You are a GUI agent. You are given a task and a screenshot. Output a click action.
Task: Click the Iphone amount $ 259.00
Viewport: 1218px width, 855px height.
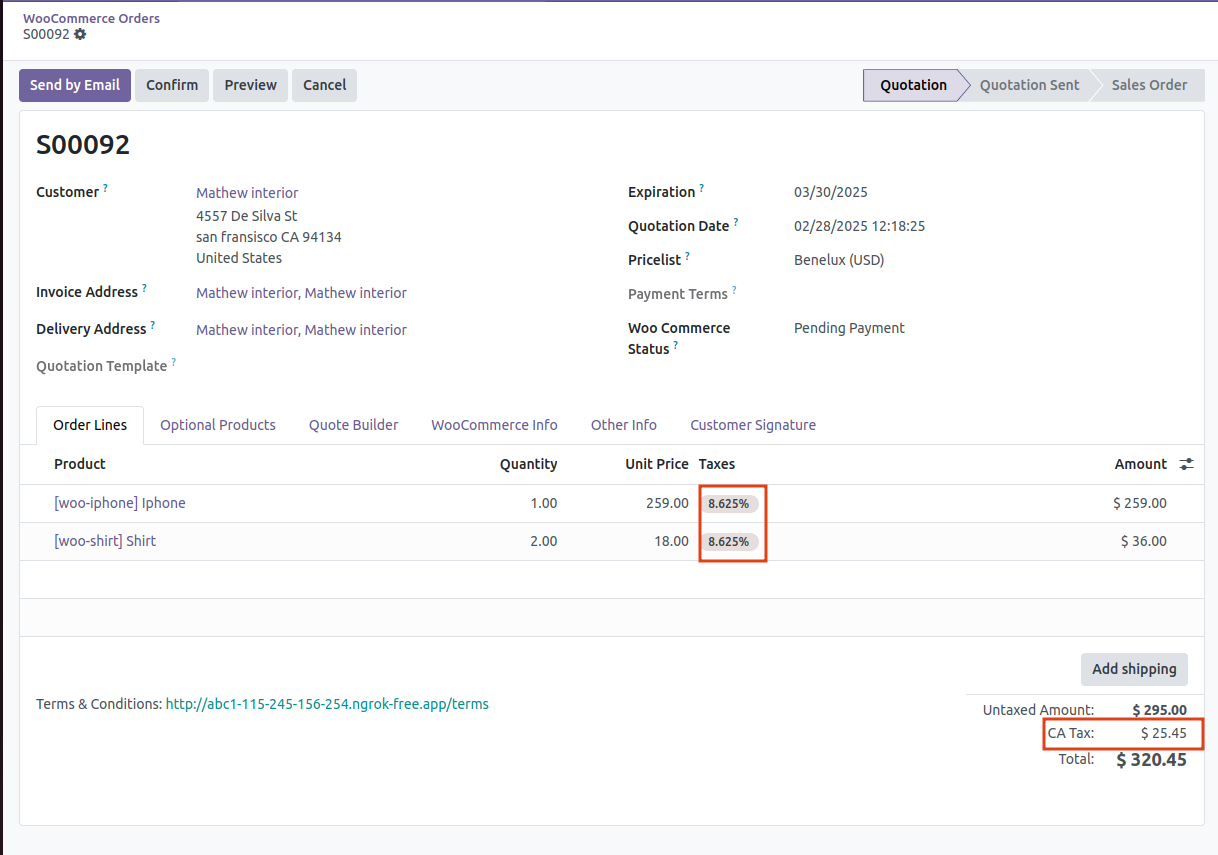point(1140,503)
